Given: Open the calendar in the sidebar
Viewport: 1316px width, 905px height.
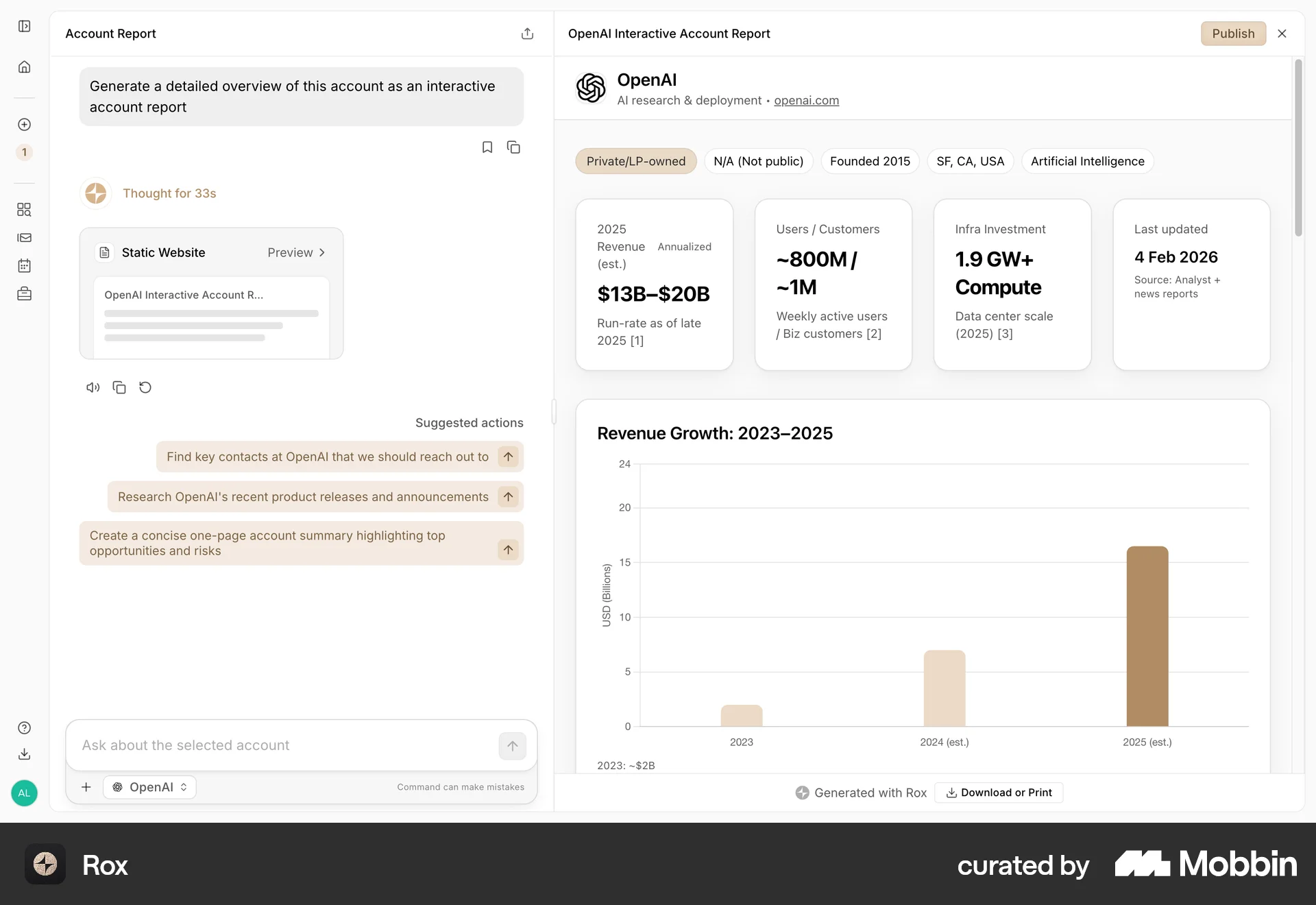Looking at the screenshot, I should coord(25,266).
